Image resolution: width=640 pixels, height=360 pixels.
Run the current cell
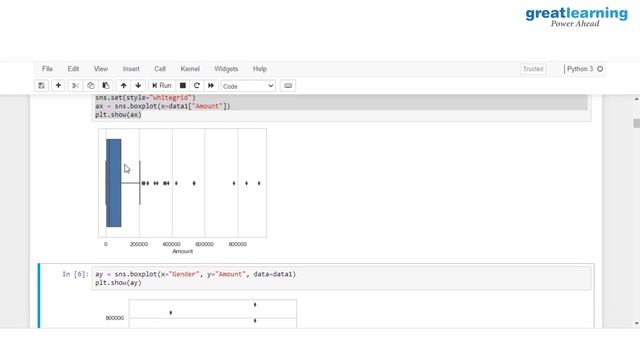[x=162, y=86]
